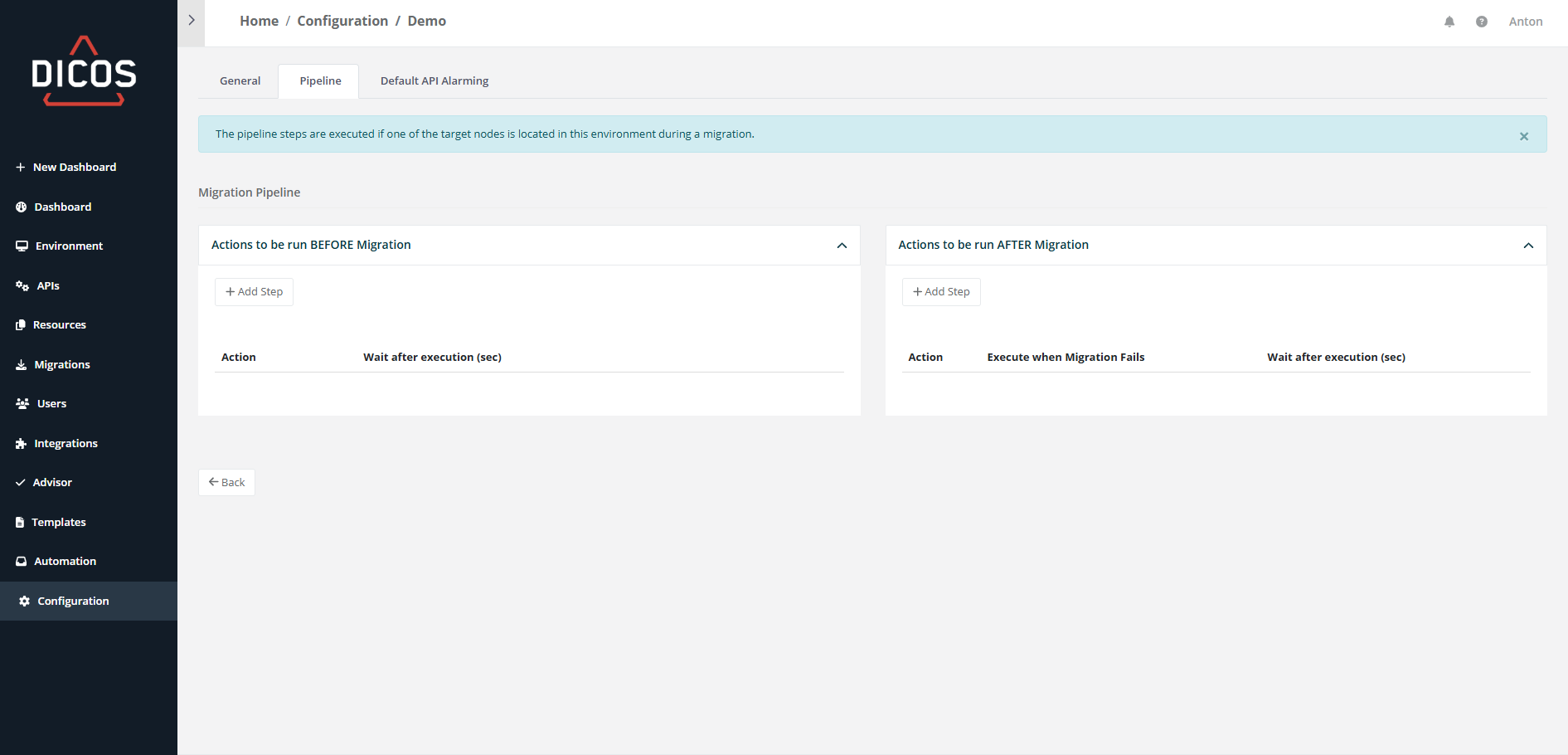1568x755 pixels.
Task: Go to Integrations in the sidebar
Action: 66,443
